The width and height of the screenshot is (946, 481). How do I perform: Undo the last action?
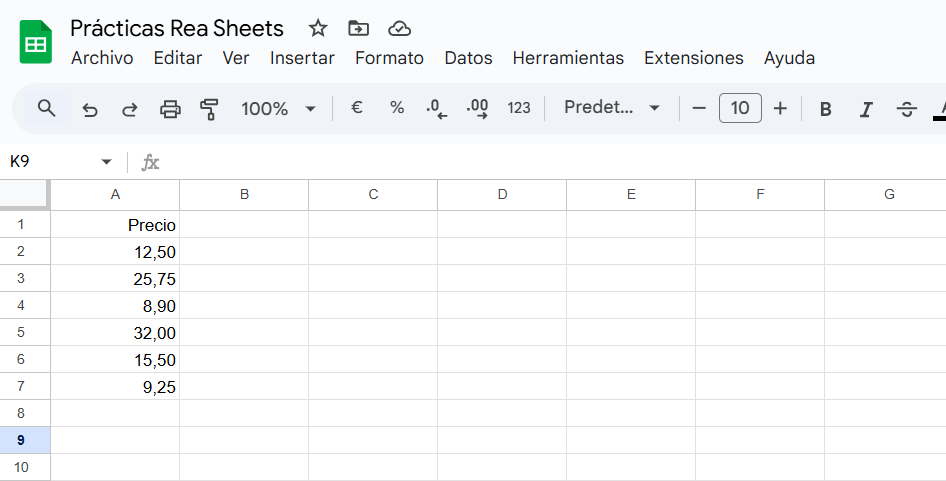pos(90,109)
